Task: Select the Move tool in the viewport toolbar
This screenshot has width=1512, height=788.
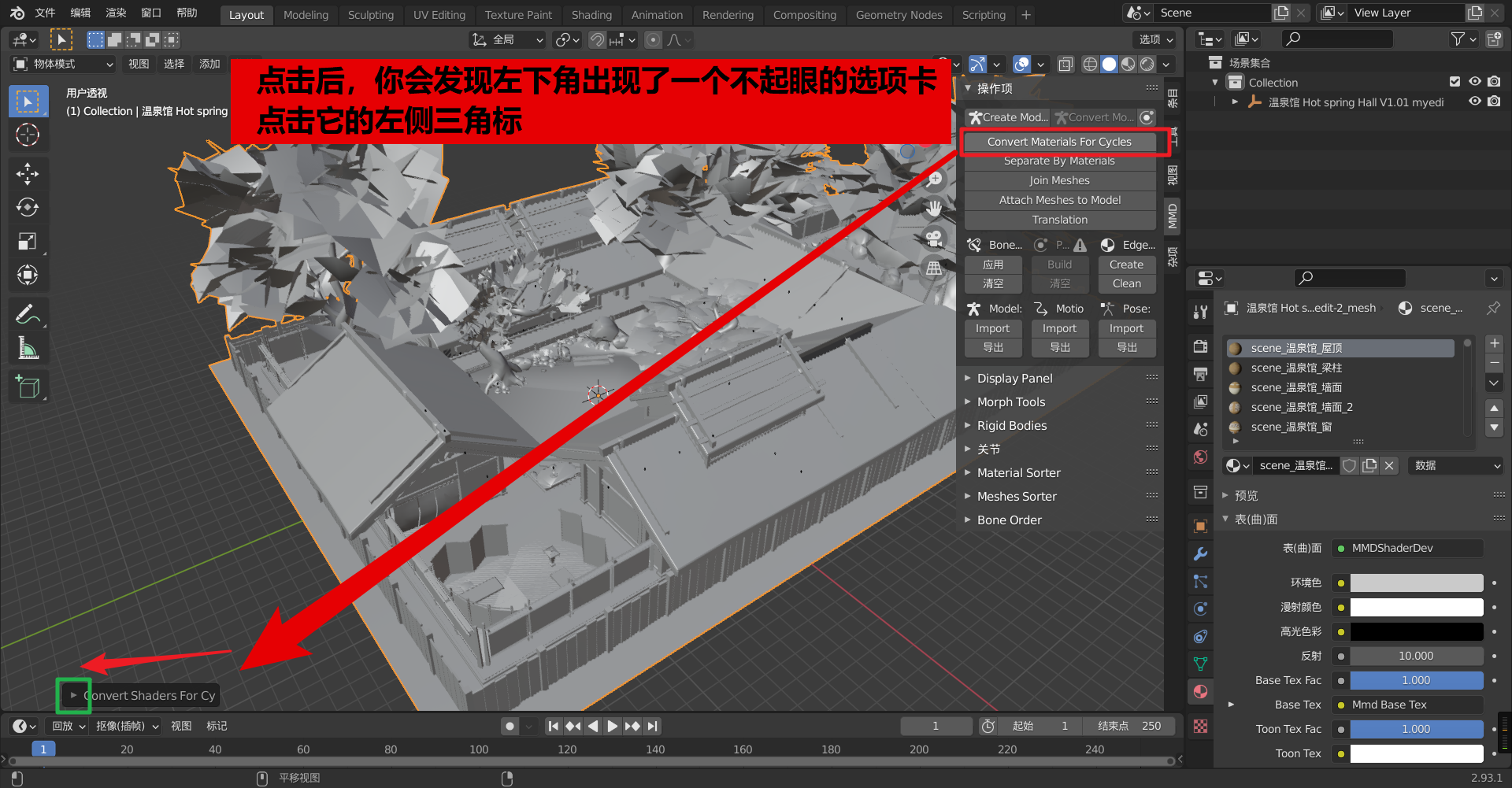Action: pyautogui.click(x=28, y=173)
